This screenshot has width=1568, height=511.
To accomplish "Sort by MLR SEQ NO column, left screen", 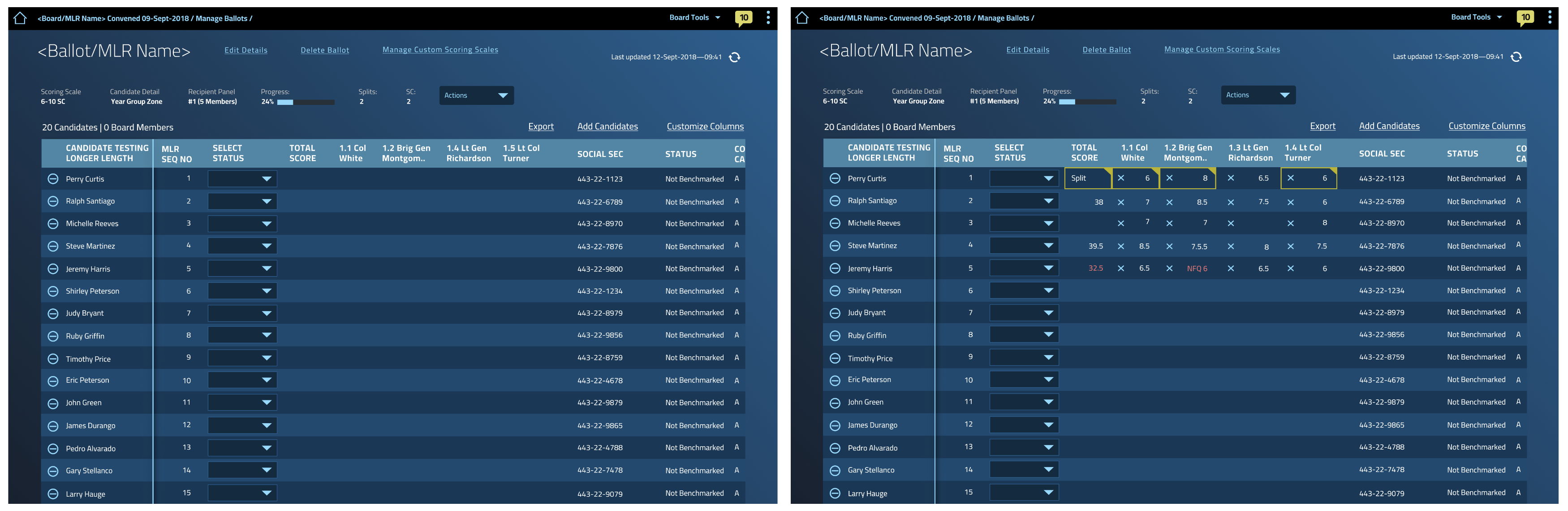I will [x=177, y=154].
